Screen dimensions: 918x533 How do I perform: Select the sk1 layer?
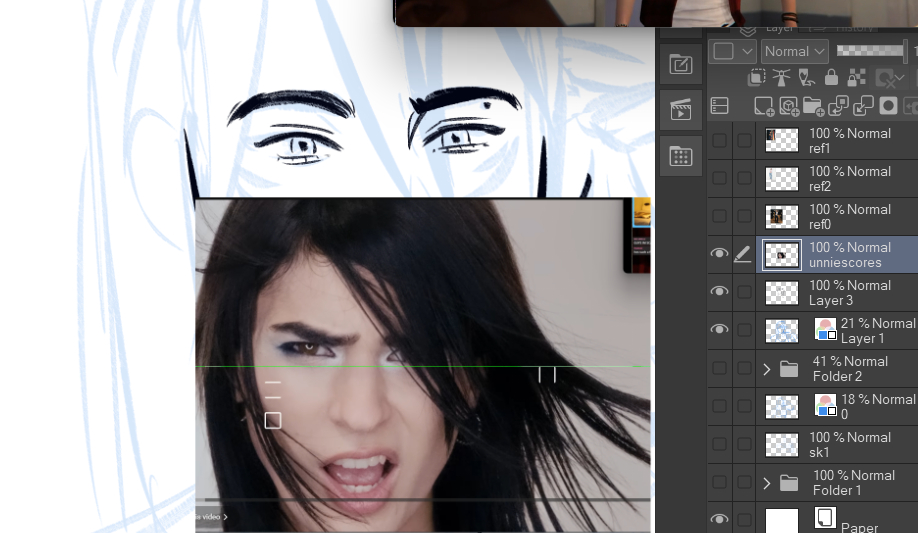pos(850,445)
